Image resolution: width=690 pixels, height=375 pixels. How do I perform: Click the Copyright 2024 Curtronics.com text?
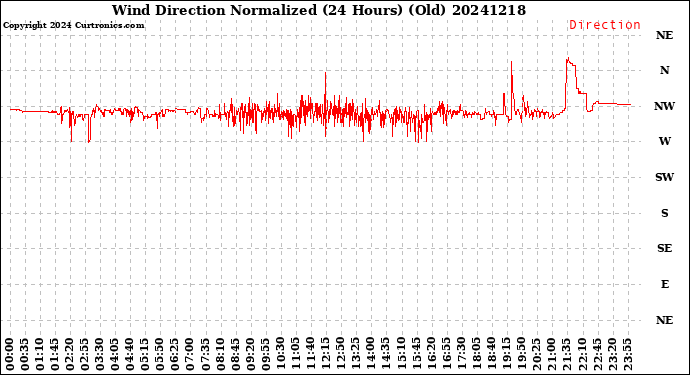[x=73, y=25]
